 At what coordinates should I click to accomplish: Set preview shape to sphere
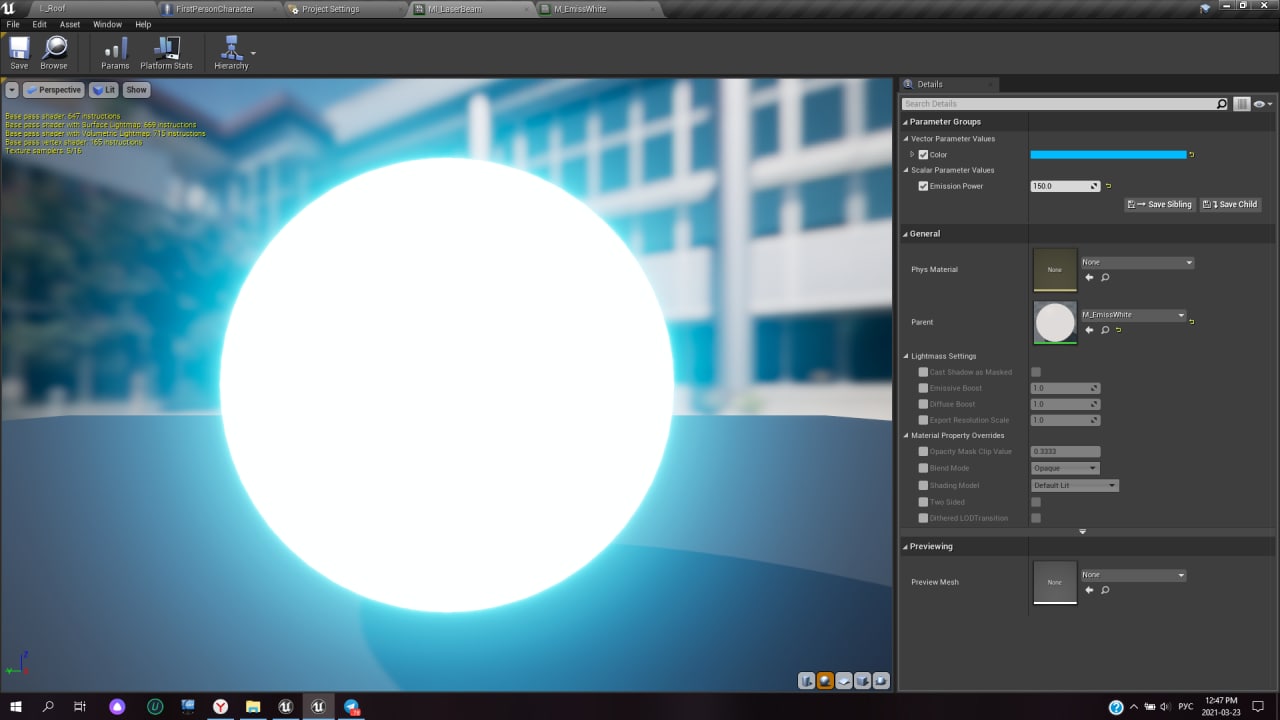(825, 681)
